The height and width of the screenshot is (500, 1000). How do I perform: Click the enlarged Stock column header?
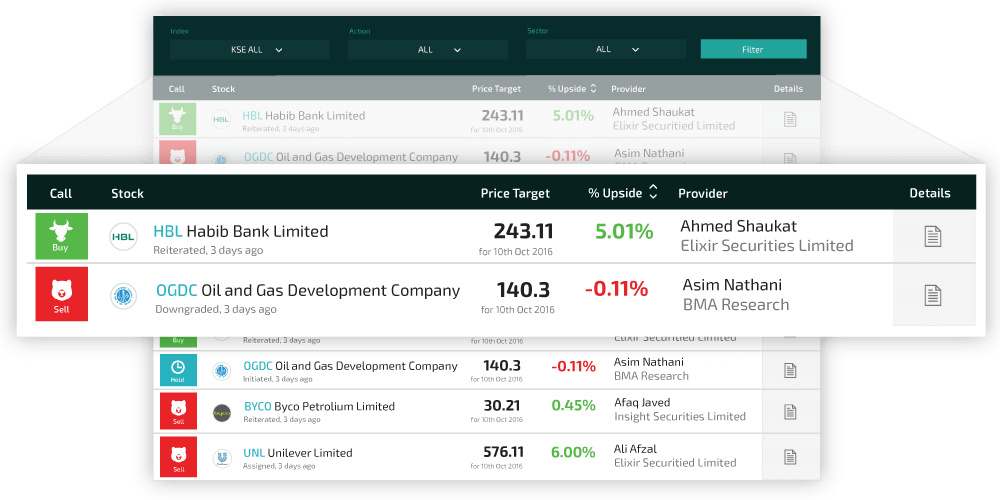(128, 193)
